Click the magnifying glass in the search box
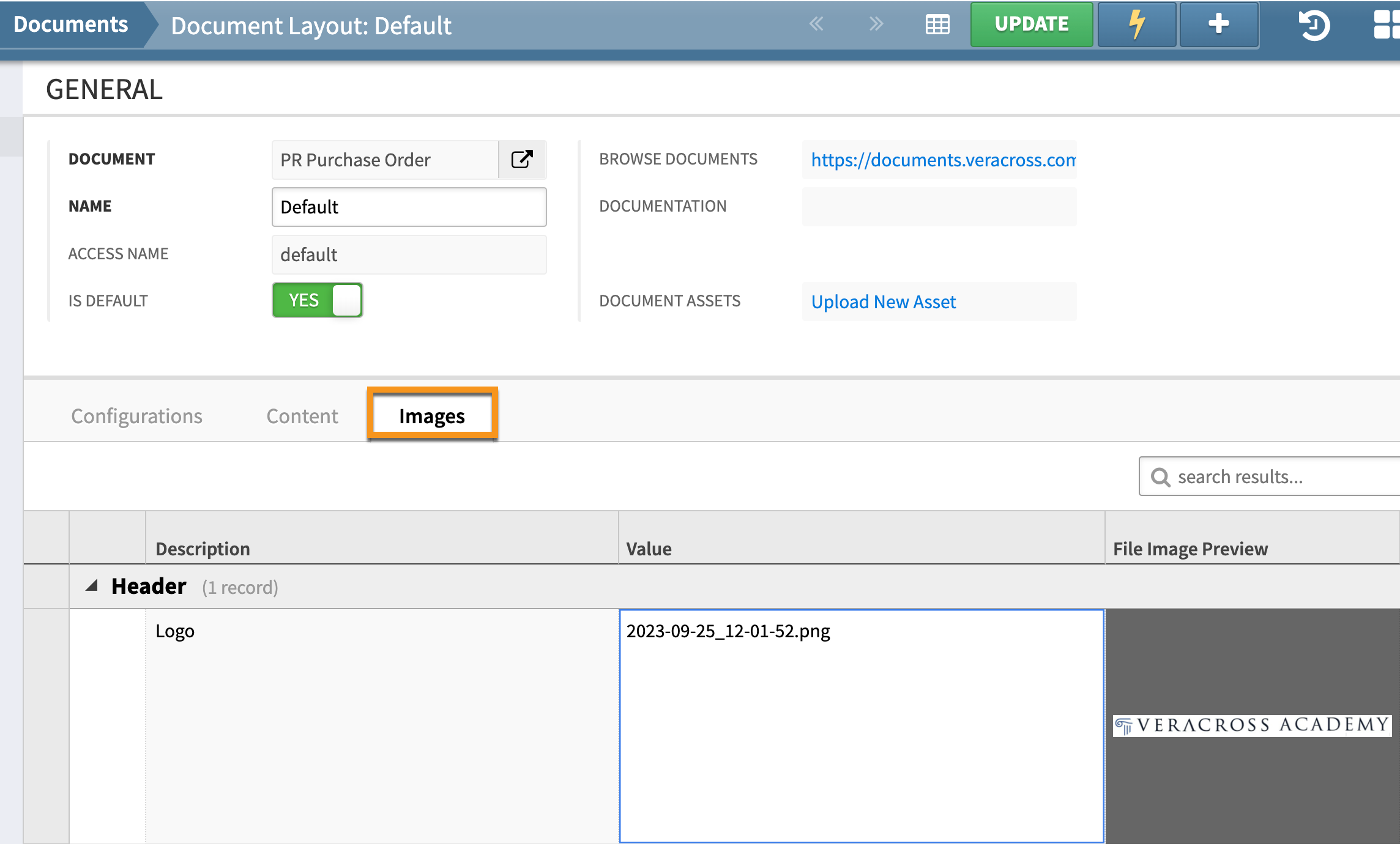 tap(1161, 476)
